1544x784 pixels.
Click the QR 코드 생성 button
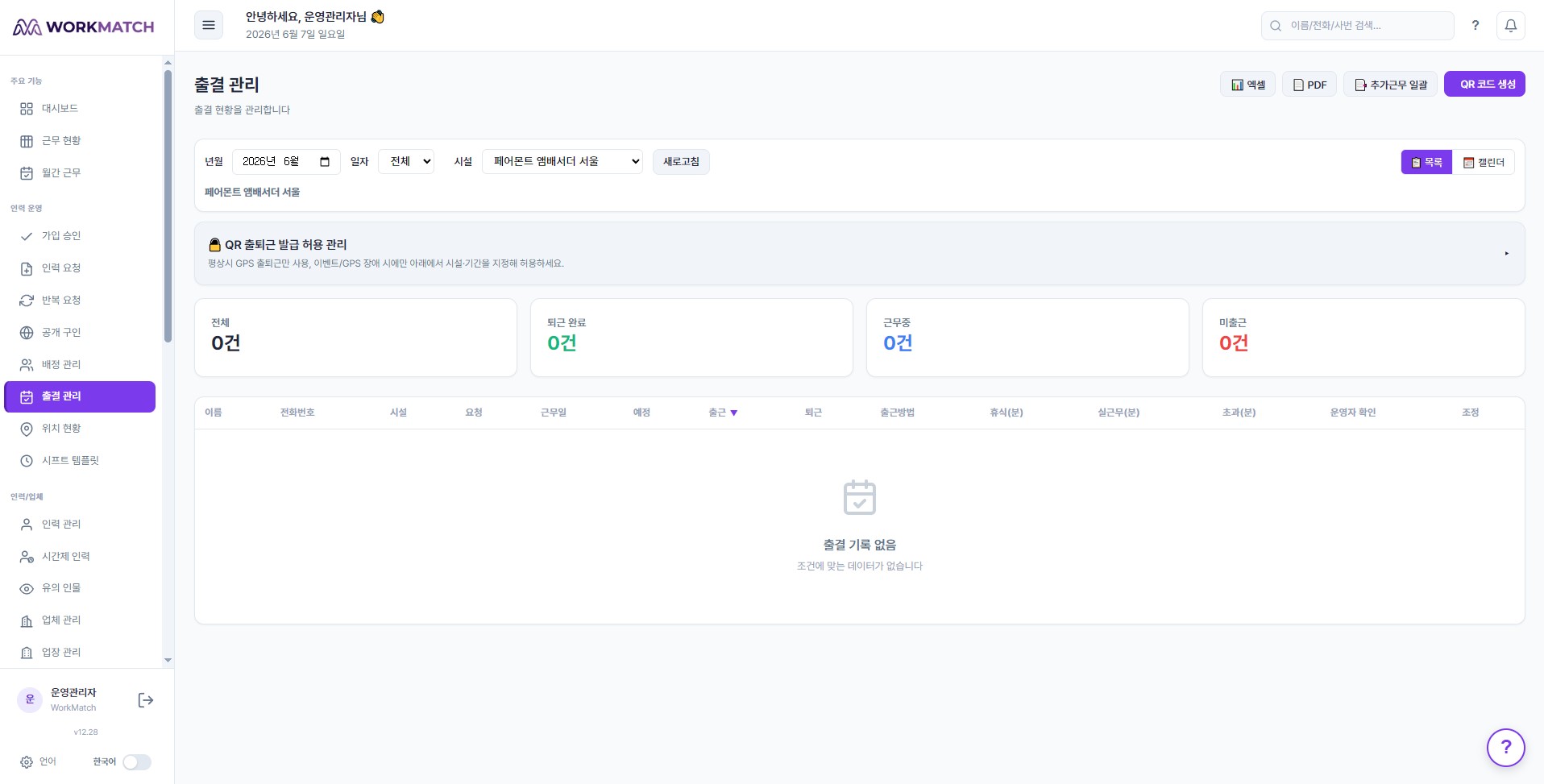(x=1484, y=84)
